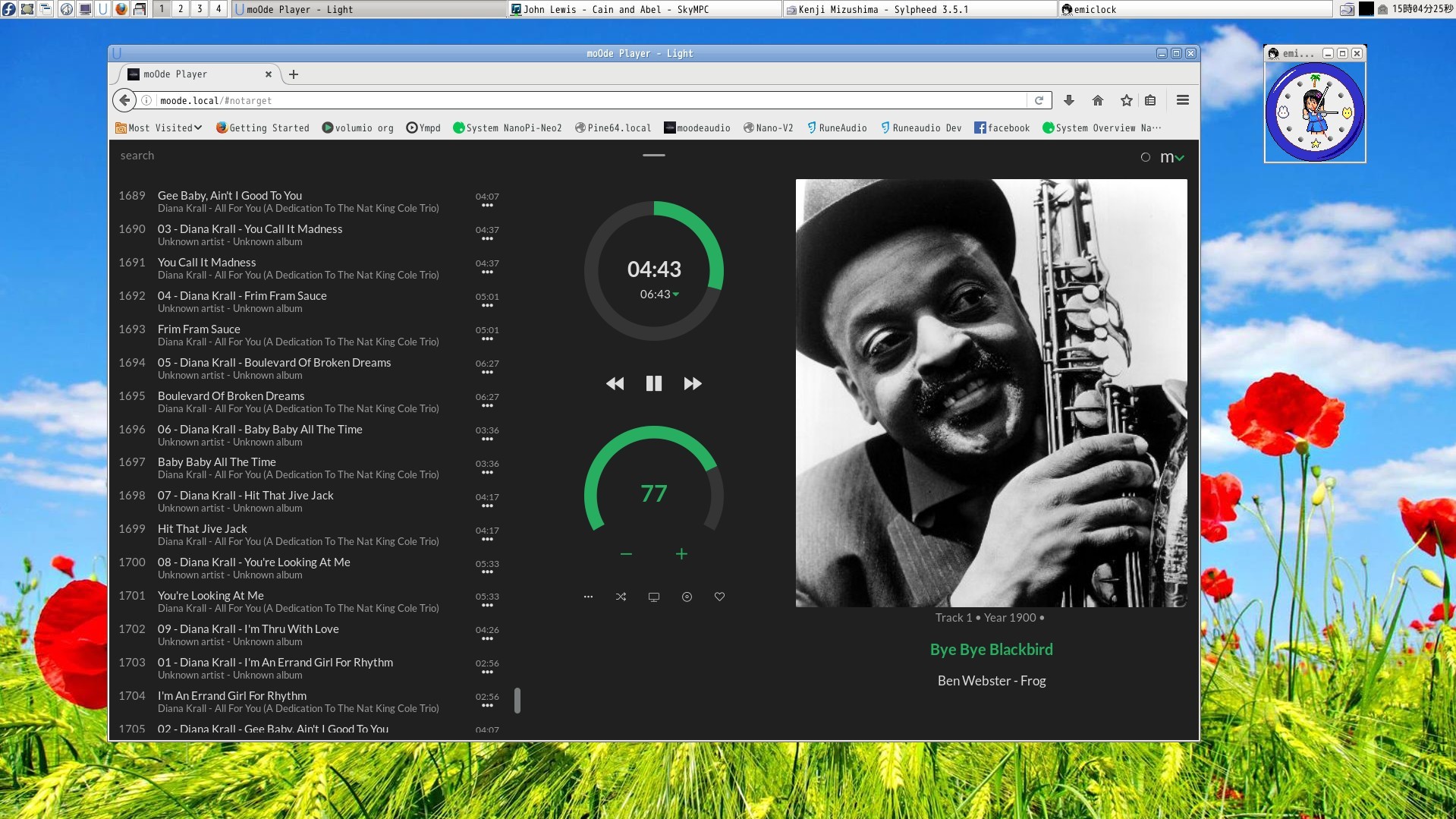Click the monitor screensaver icon
The width and height of the screenshot is (1456, 819).
point(653,597)
